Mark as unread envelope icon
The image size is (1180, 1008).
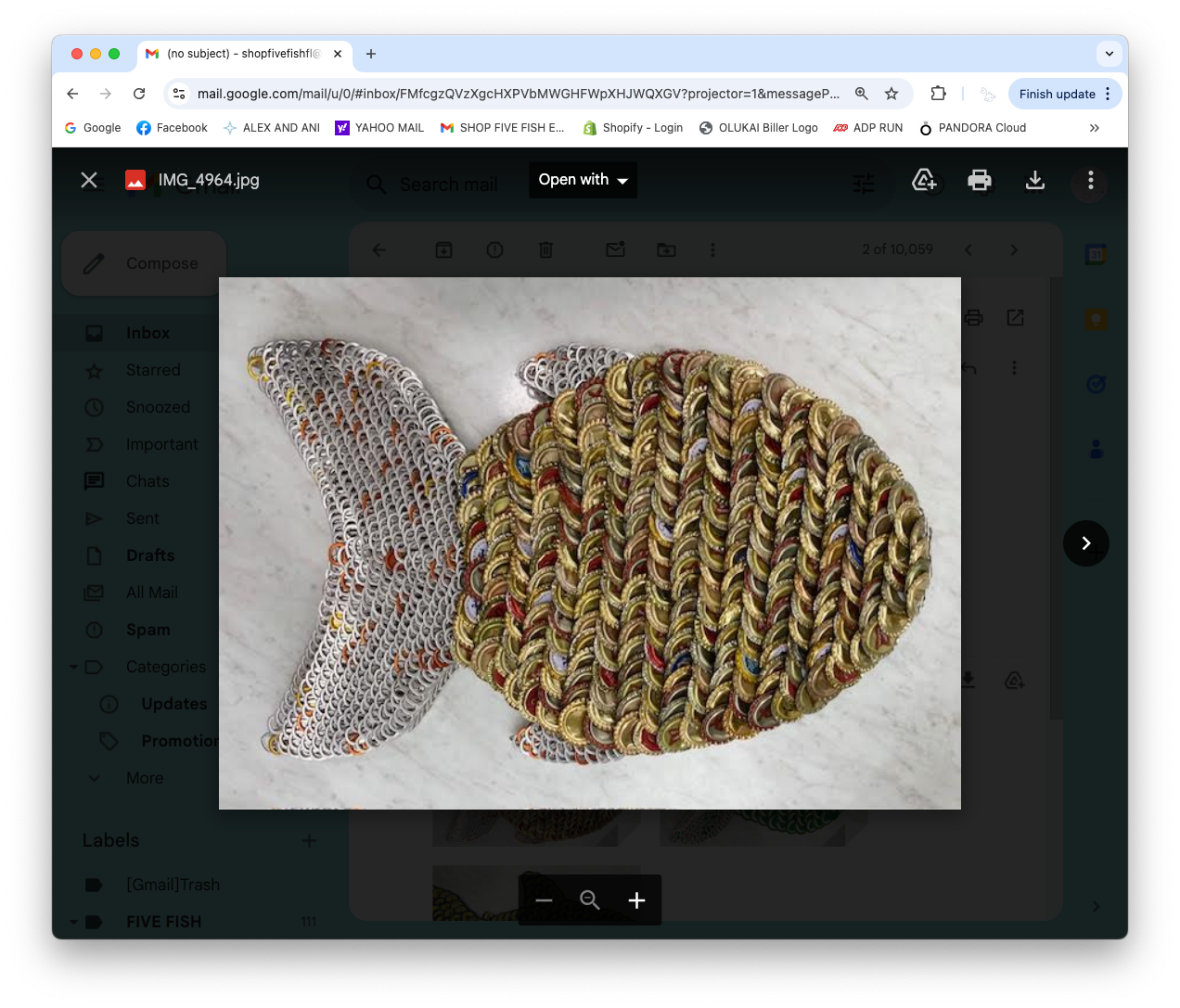pos(616,249)
